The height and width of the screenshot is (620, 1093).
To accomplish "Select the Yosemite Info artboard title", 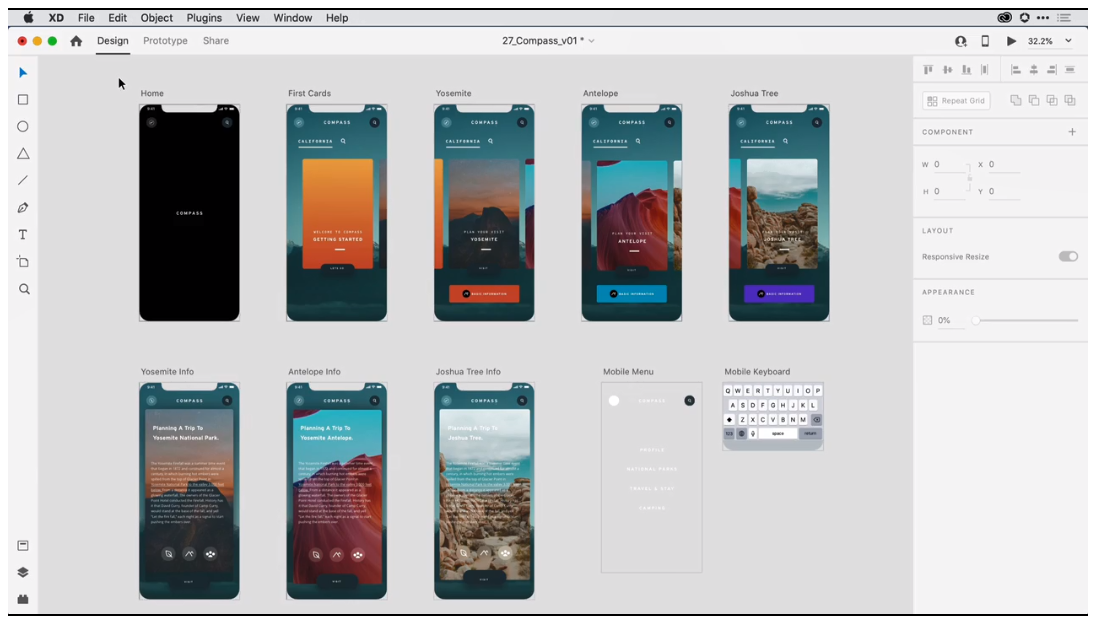I will pyautogui.click(x=167, y=372).
